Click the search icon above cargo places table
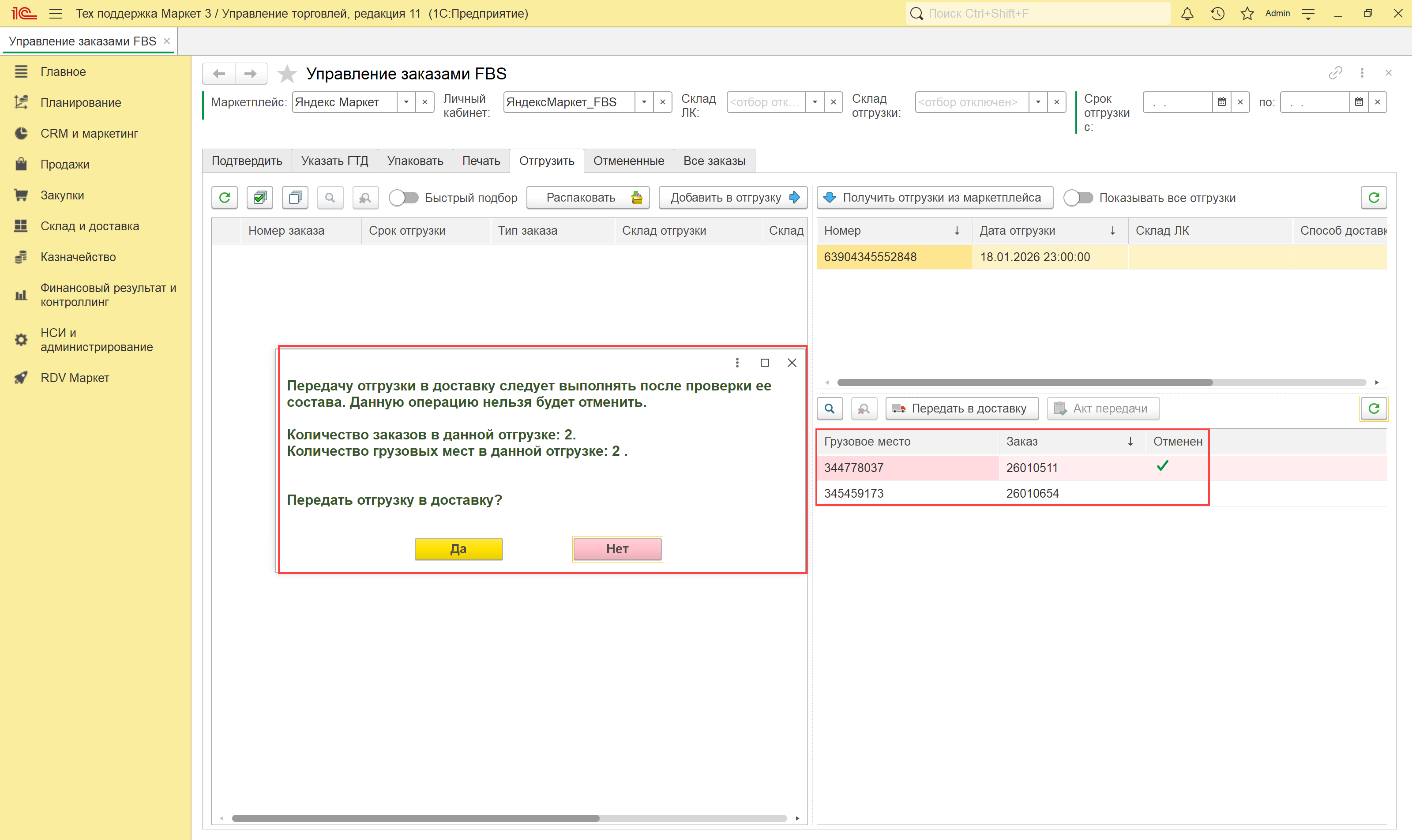 tap(830, 409)
